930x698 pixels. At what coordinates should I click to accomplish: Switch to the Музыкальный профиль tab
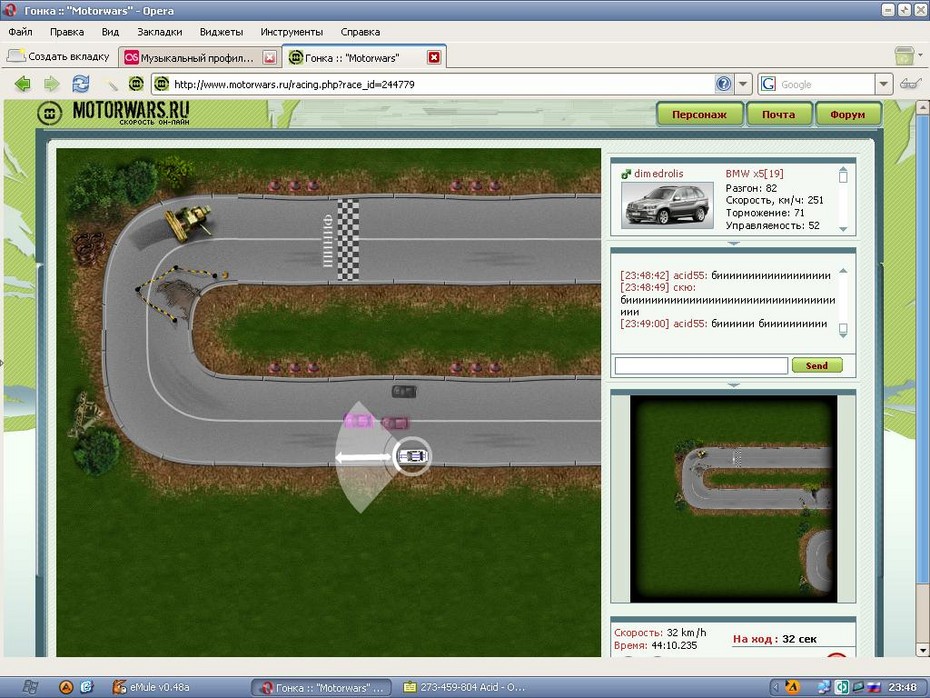pyautogui.click(x=196, y=58)
